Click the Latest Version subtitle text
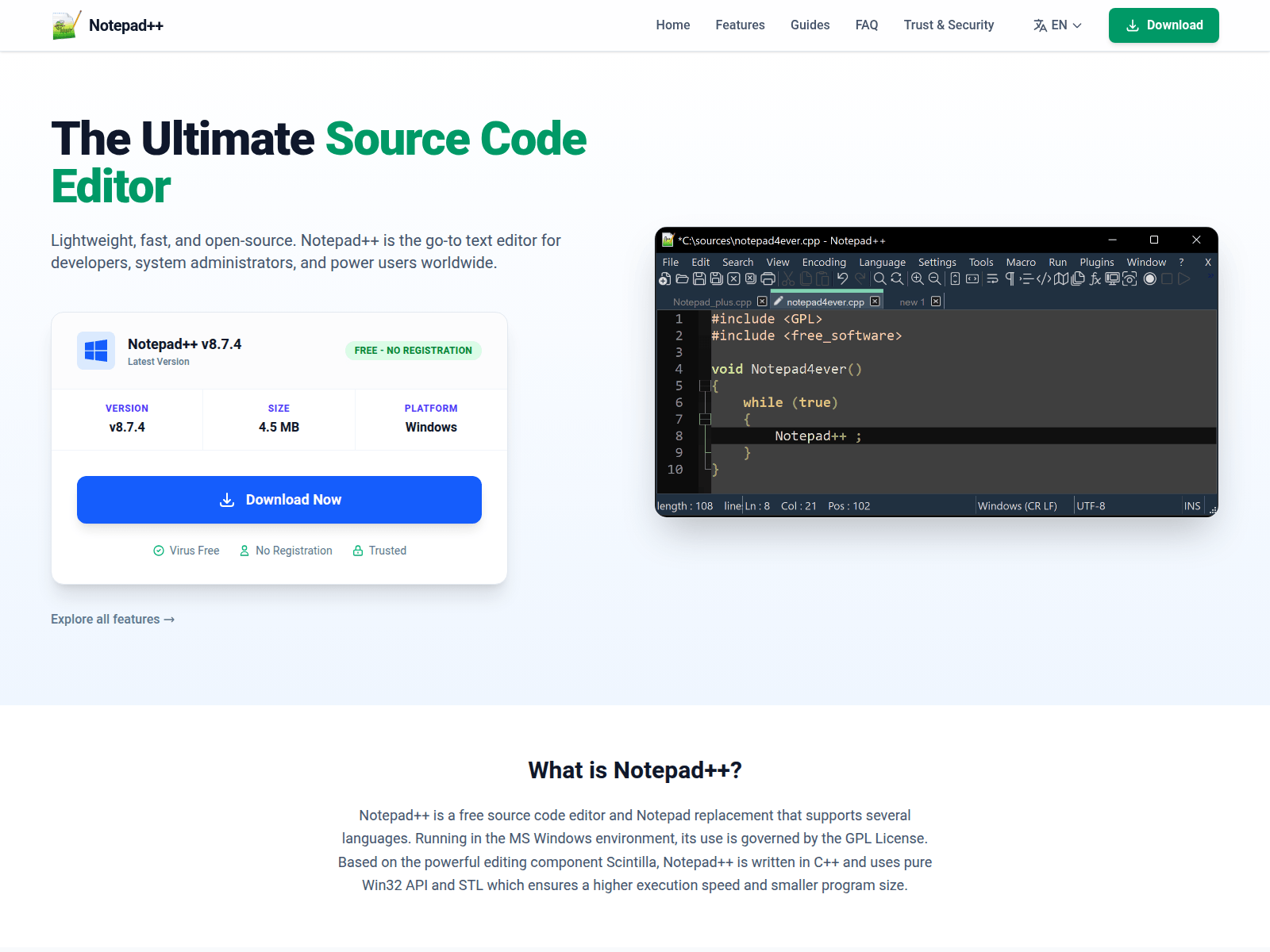 [159, 362]
